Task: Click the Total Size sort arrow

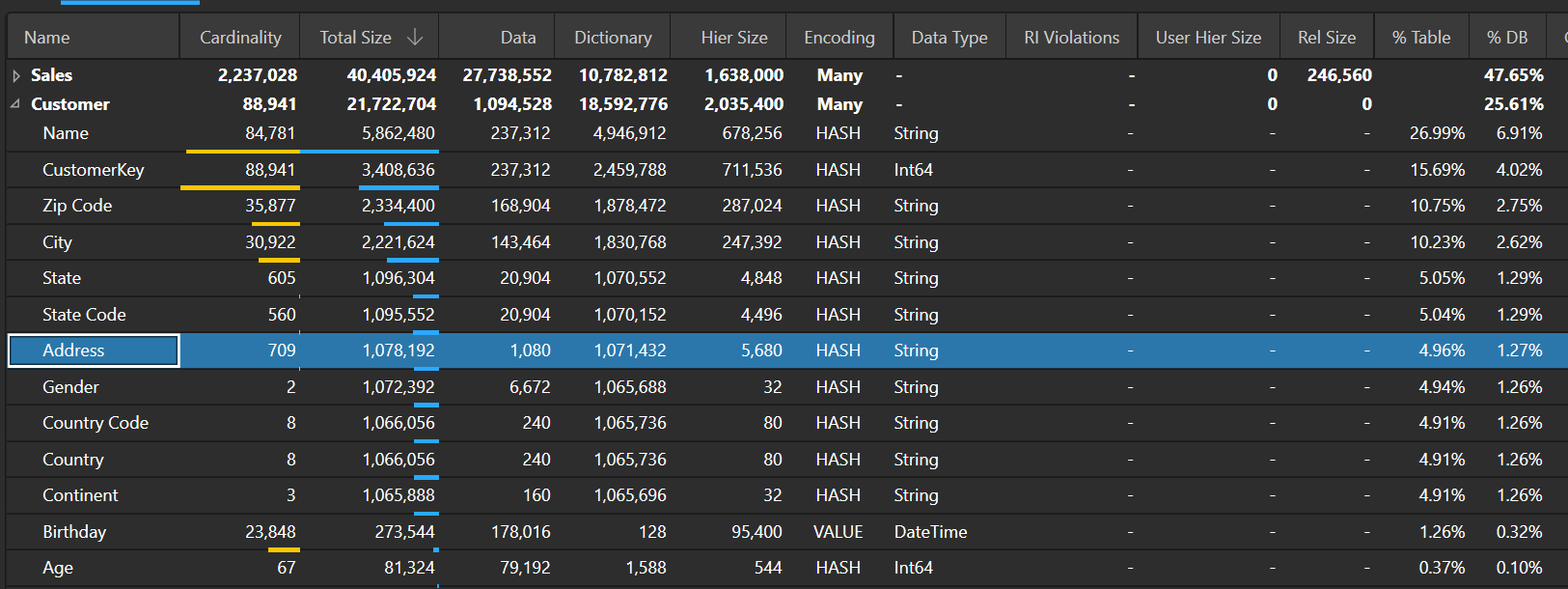Action: pyautogui.click(x=415, y=38)
